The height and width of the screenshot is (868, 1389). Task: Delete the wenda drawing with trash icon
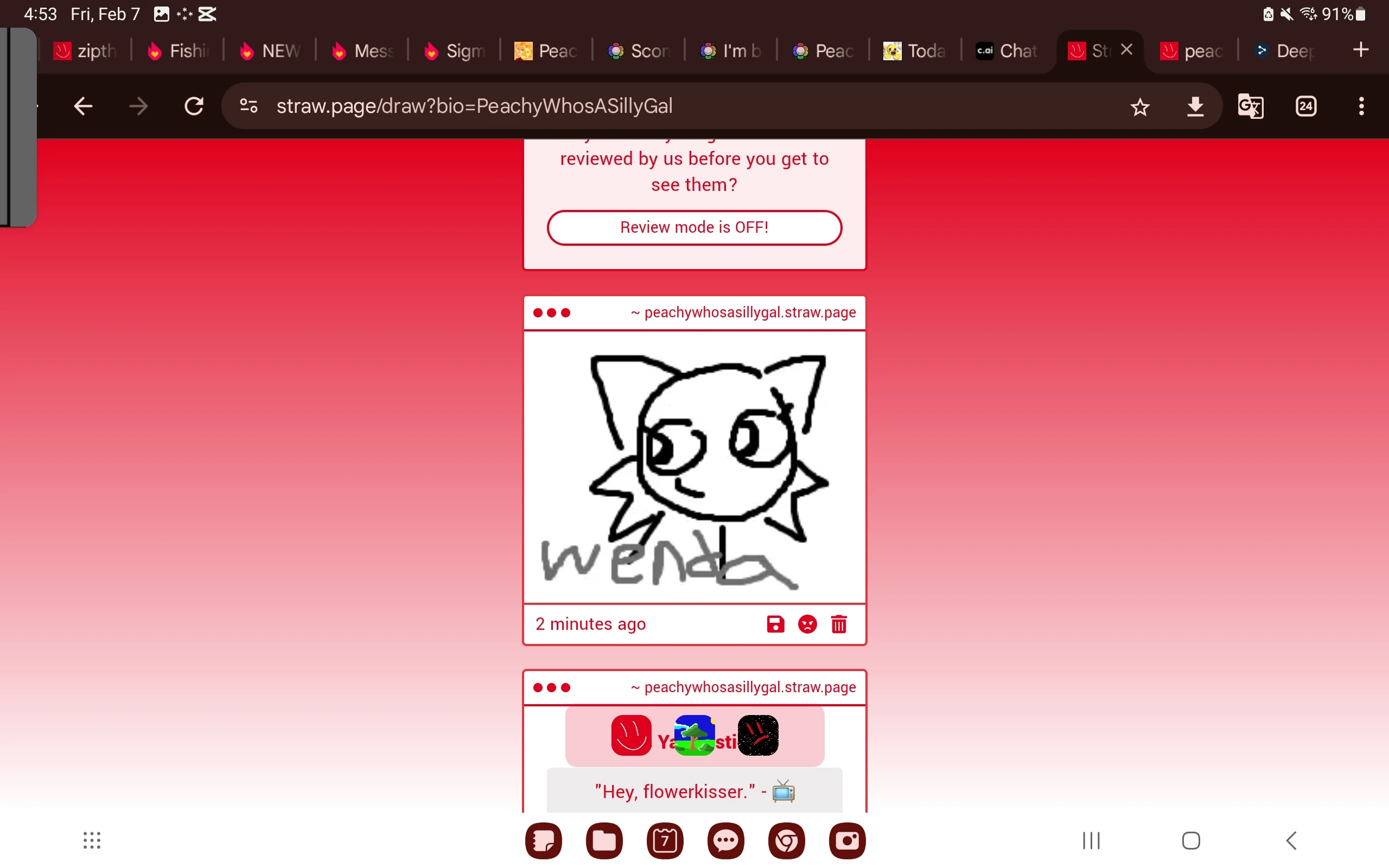click(x=839, y=624)
